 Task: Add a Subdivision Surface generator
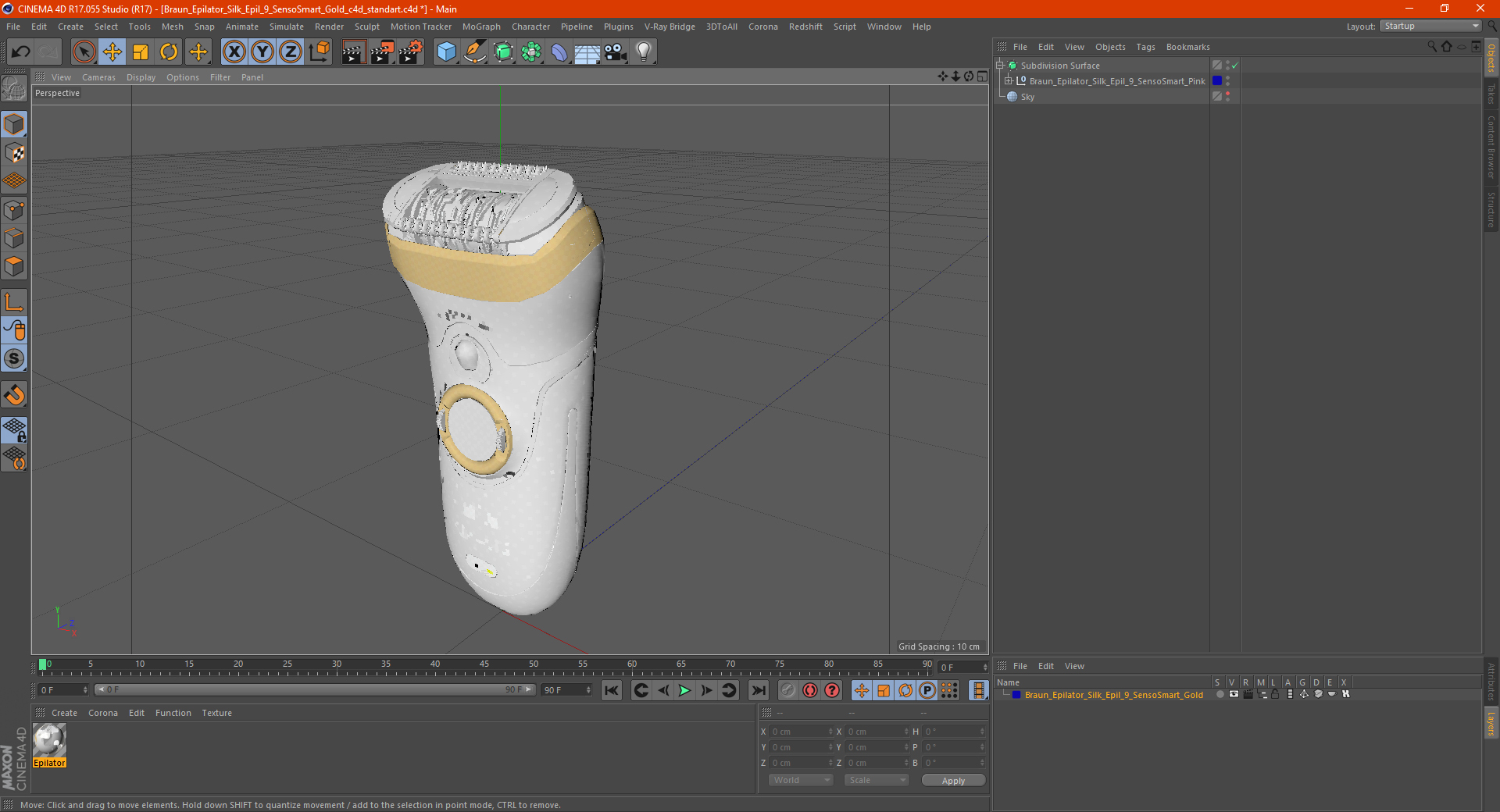(x=503, y=52)
